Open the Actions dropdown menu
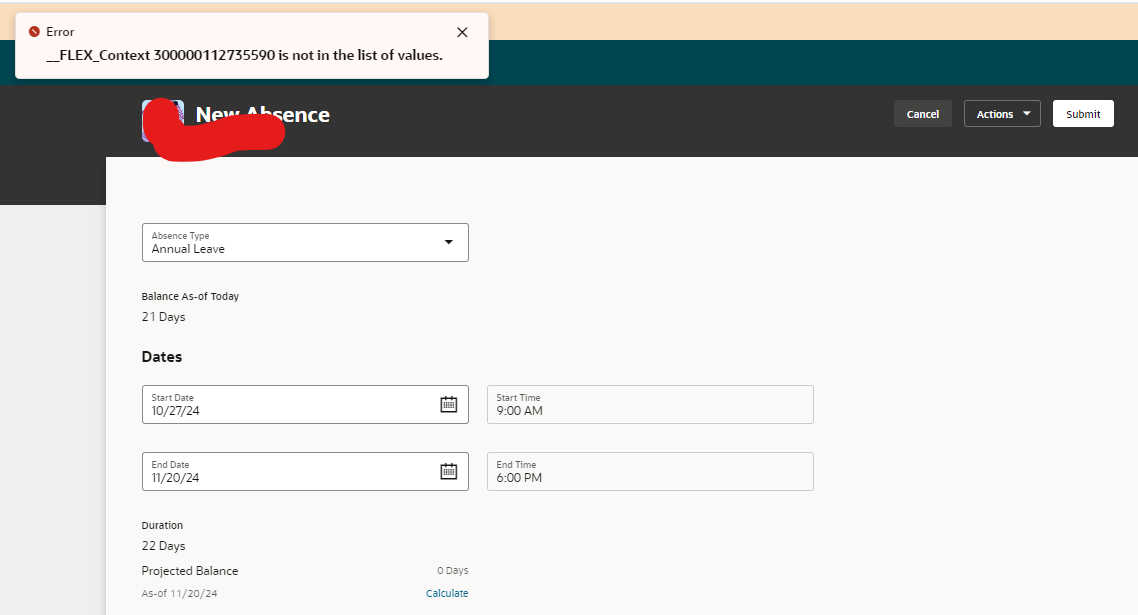The image size is (1138, 615). click(x=1002, y=114)
